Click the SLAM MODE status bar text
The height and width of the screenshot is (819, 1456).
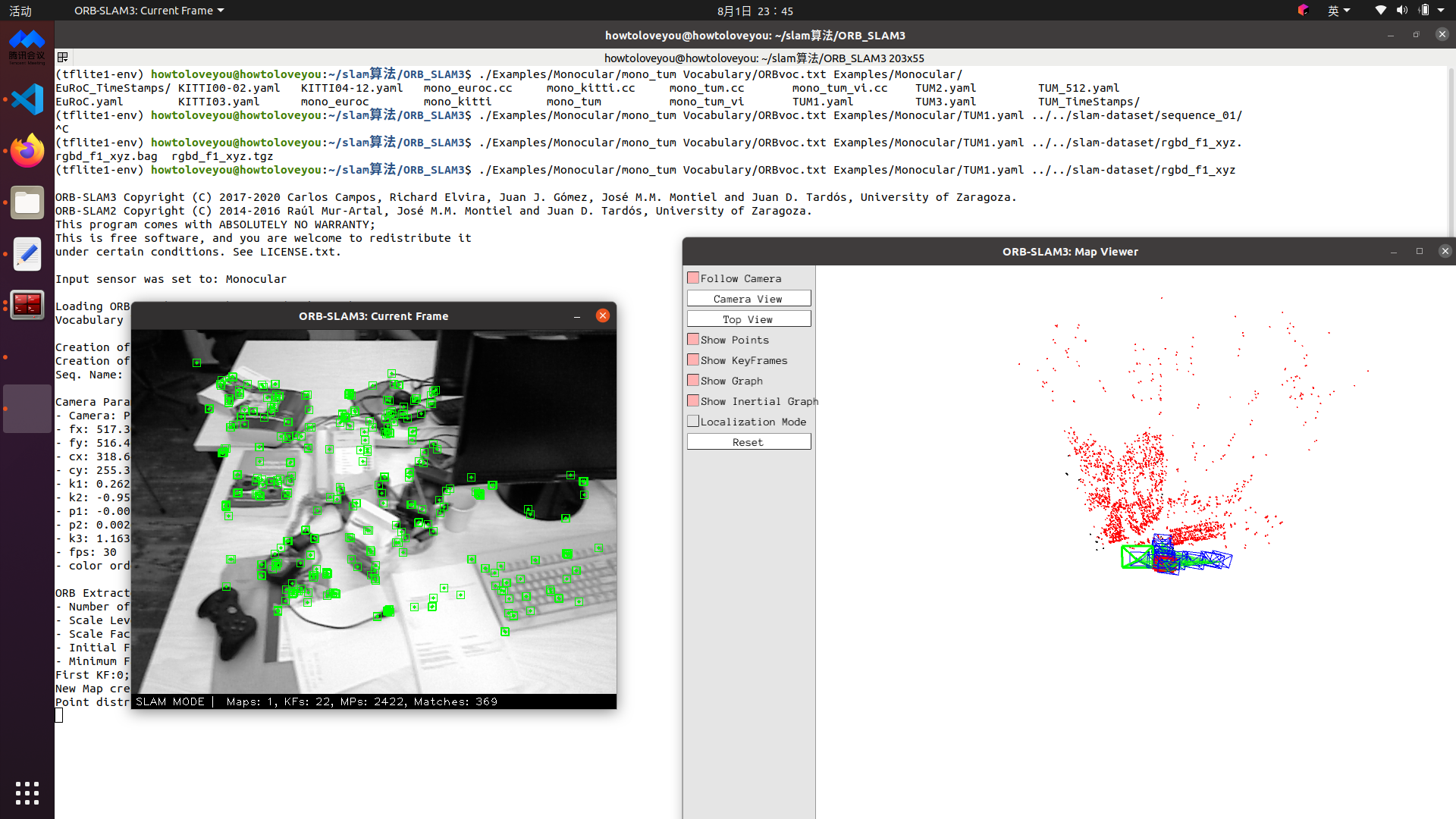[171, 701]
